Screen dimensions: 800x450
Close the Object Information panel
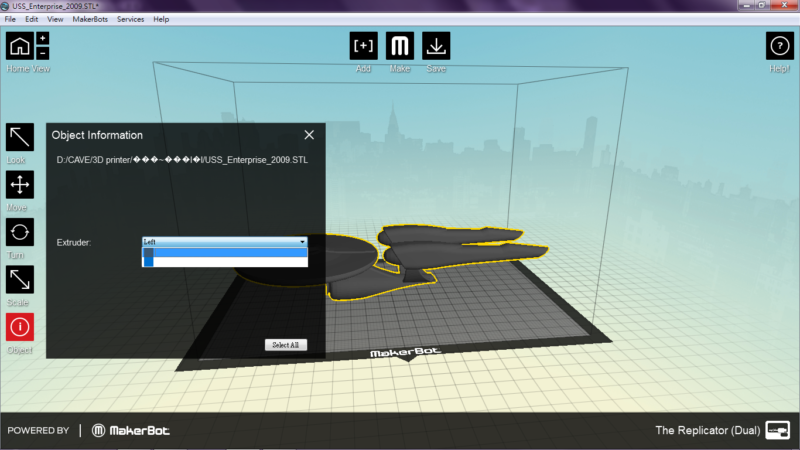[309, 135]
